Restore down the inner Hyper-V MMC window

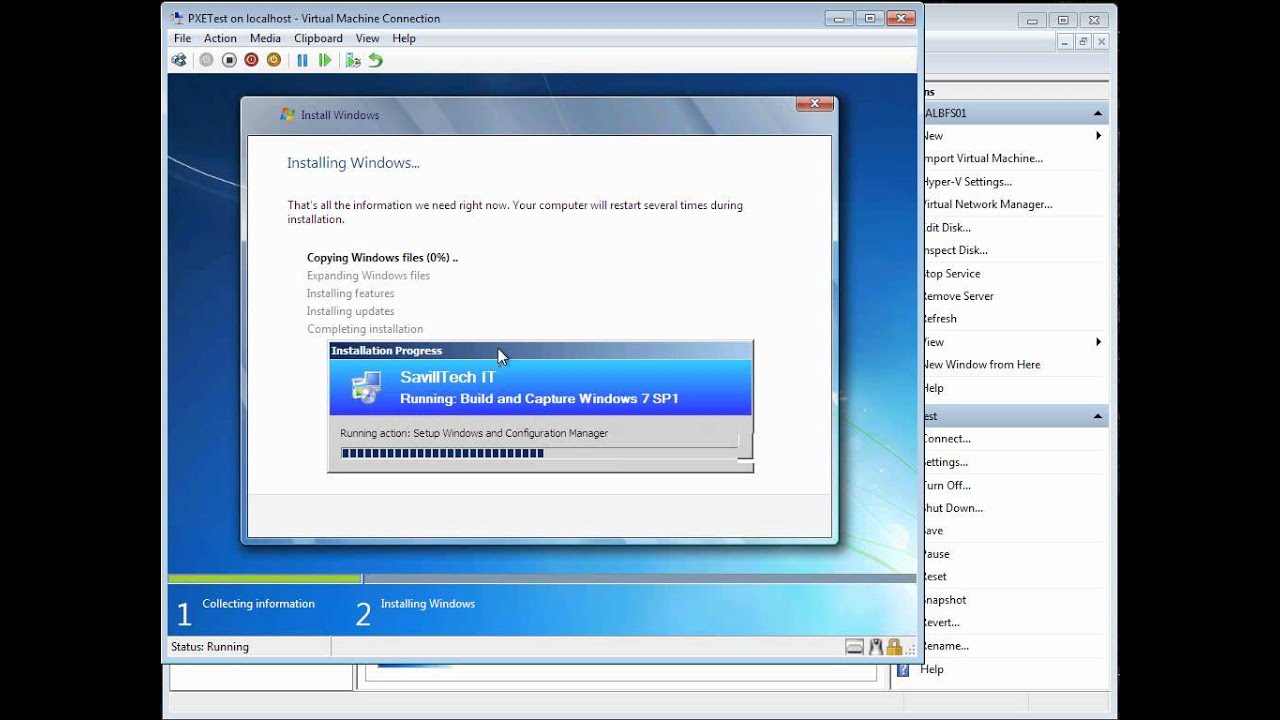(1083, 41)
